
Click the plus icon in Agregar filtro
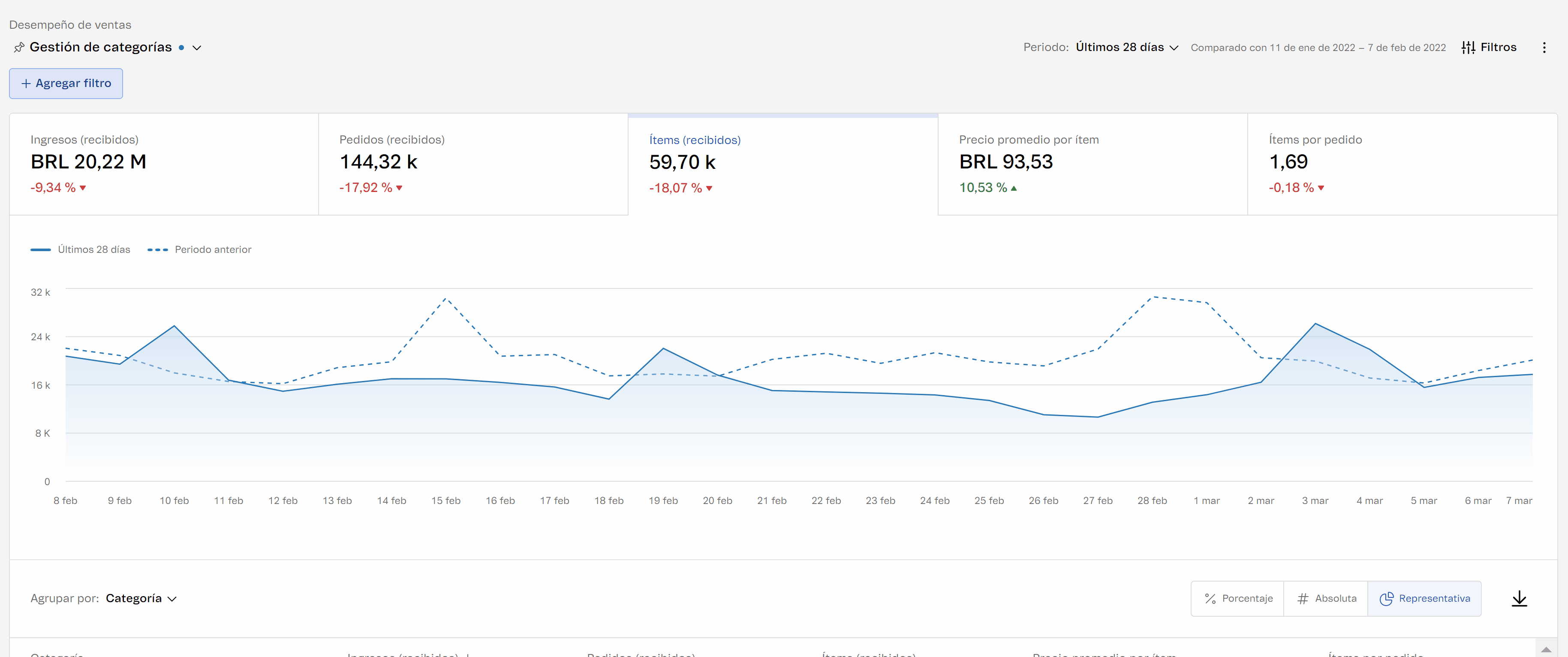[26, 83]
